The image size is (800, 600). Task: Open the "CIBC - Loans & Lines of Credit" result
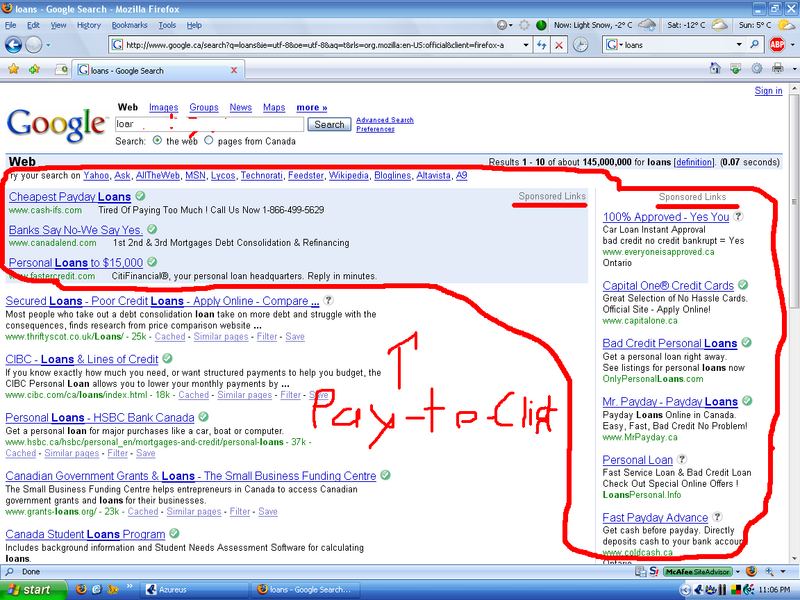(82, 359)
